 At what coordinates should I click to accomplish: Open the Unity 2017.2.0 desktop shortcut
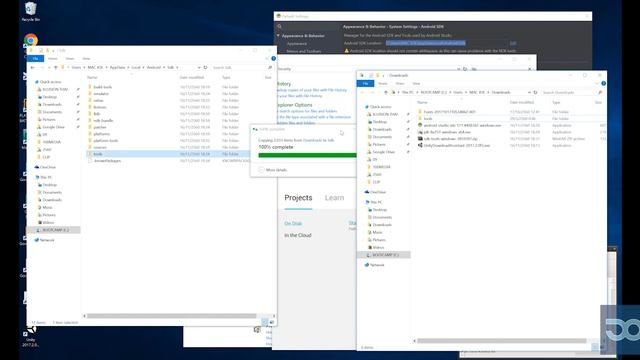coord(31,337)
